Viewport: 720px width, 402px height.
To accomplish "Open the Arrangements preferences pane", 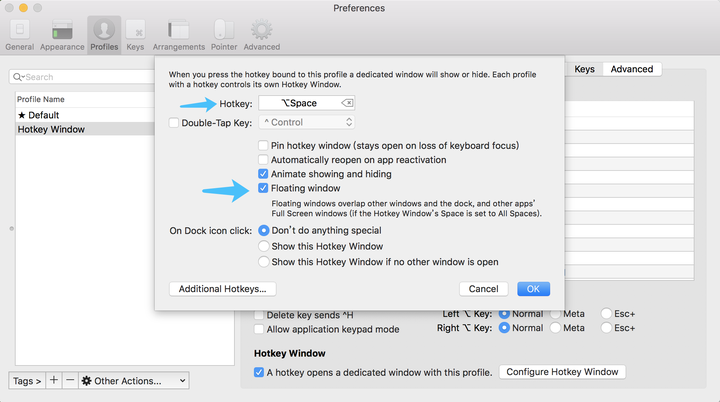I will [178, 33].
